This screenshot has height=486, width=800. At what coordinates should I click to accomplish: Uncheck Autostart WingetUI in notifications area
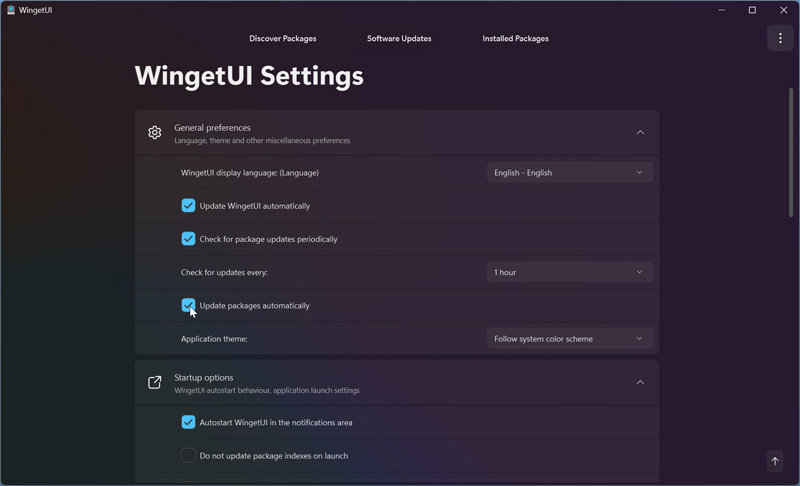[x=188, y=422]
